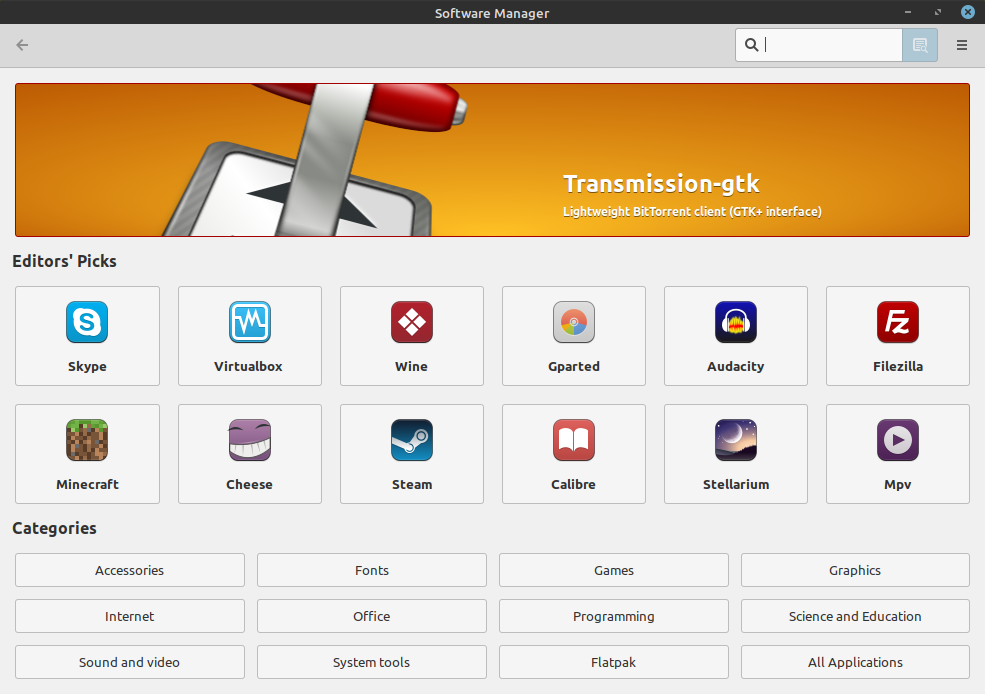Open the Transmission-gtk featured banner

coord(492,159)
